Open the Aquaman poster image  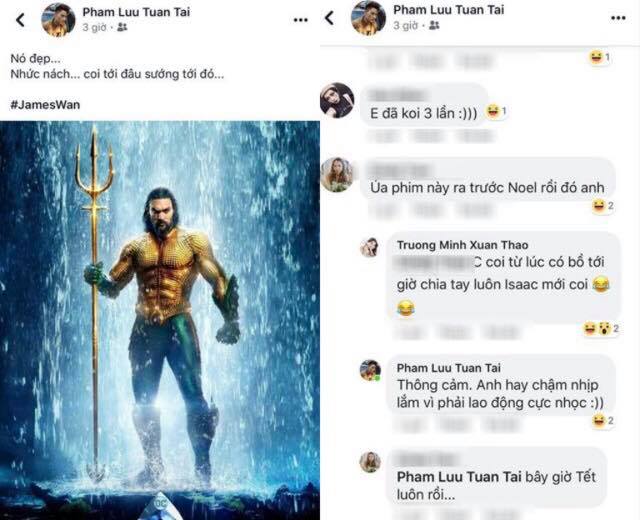click(x=160, y=320)
